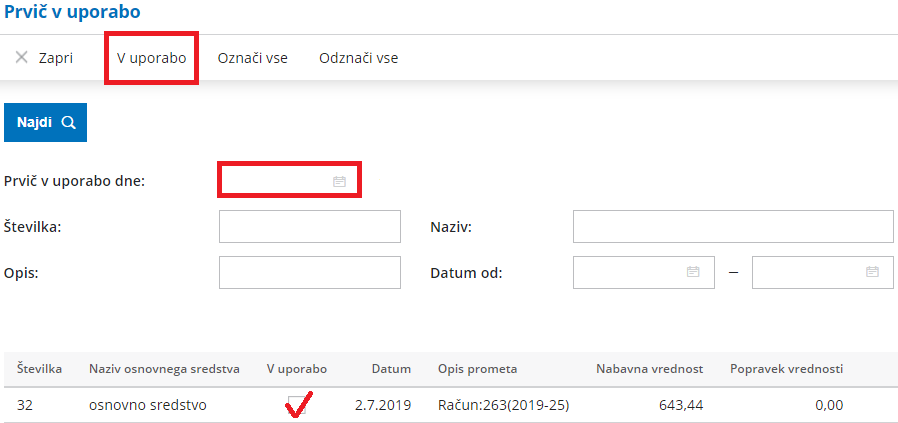Click Popravek vrednosti column header
The image size is (898, 423).
pyautogui.click(x=786, y=369)
